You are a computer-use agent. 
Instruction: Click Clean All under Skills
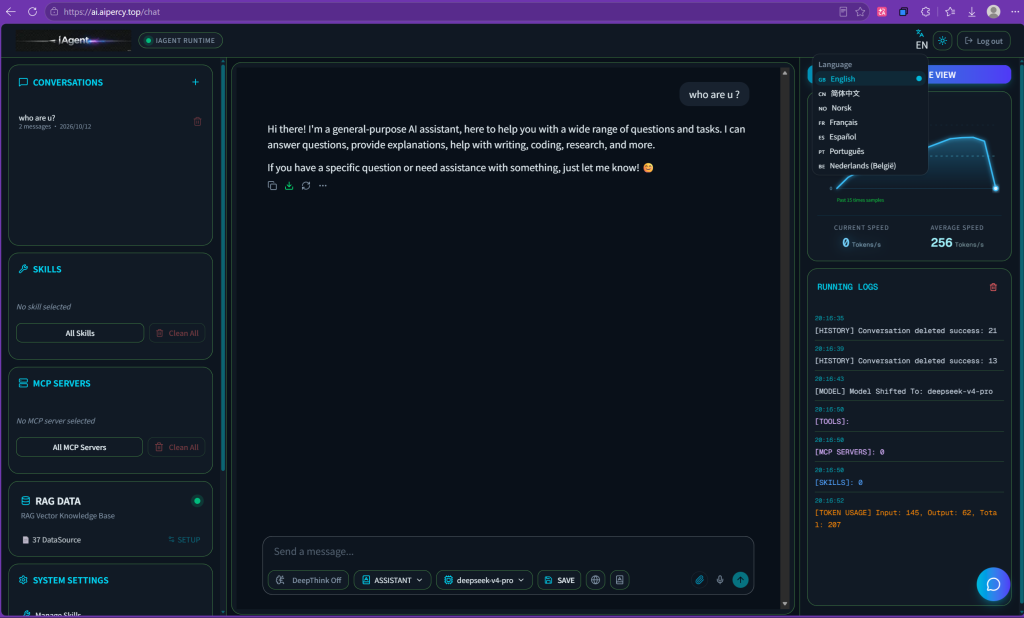pyautogui.click(x=177, y=333)
